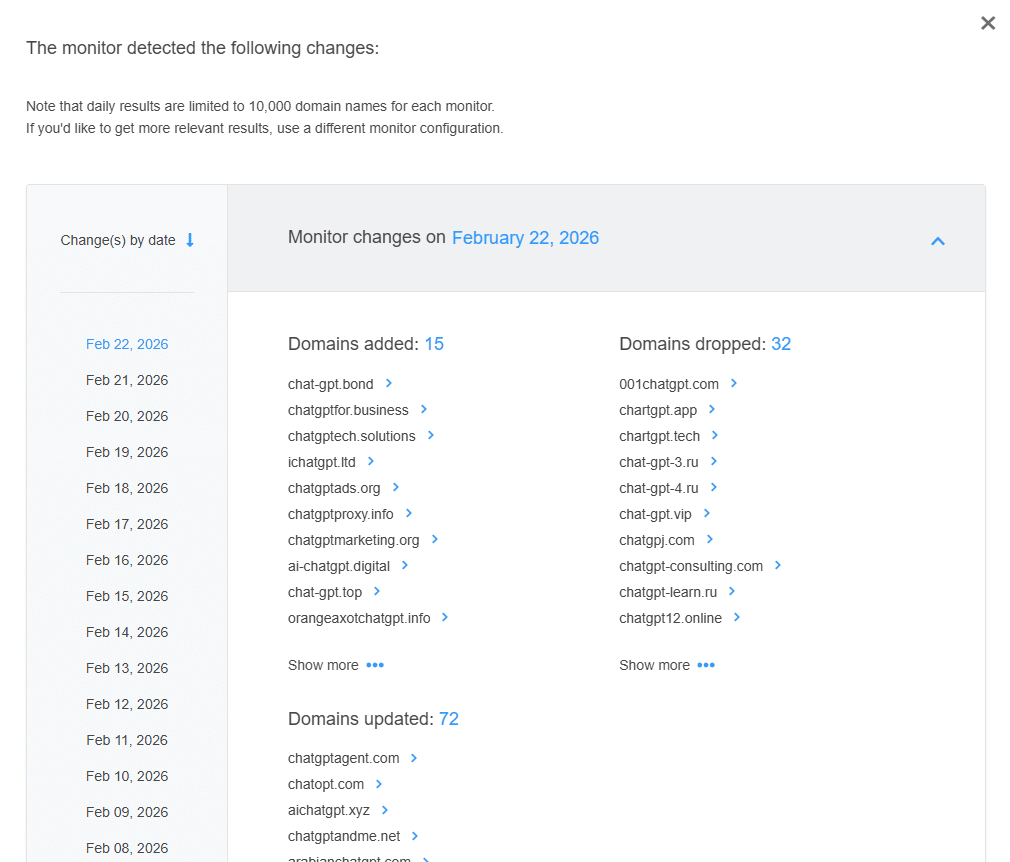Screen dimensions: 1010x862
Task: Click the February 22, 2026 header date link
Action: pyautogui.click(x=525, y=238)
